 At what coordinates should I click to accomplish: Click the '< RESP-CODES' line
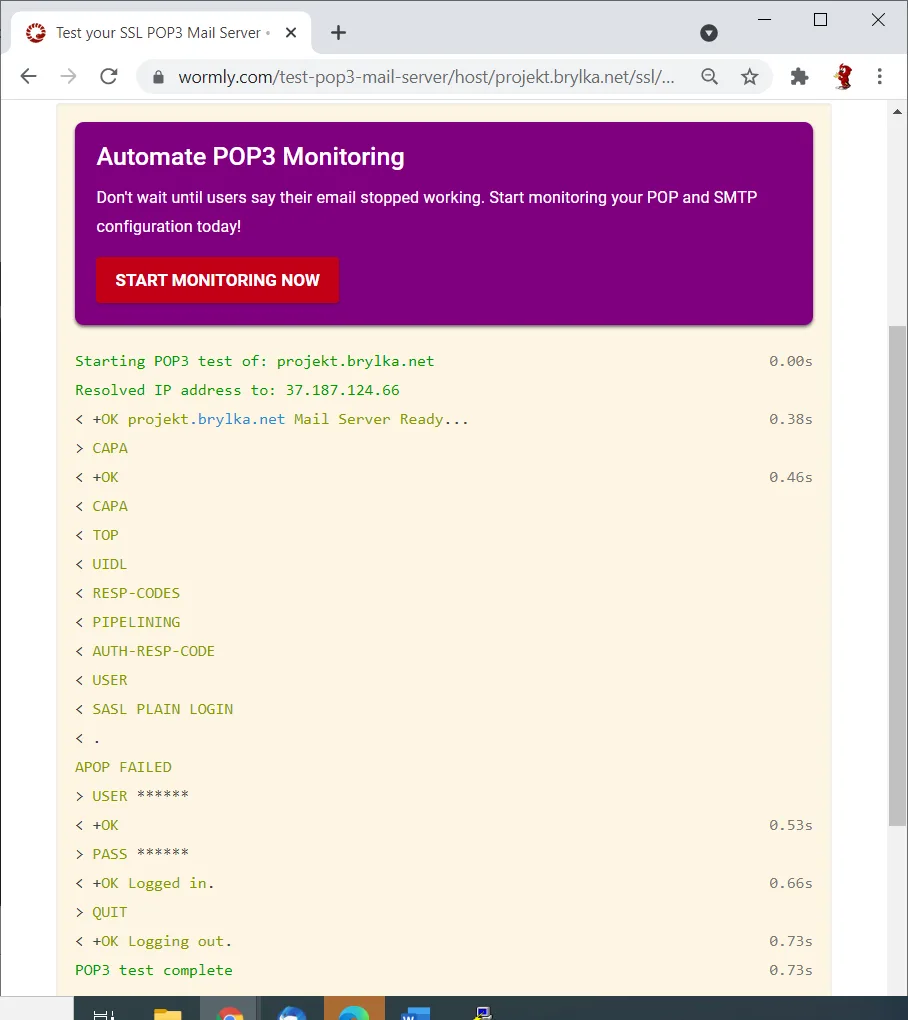click(x=127, y=593)
